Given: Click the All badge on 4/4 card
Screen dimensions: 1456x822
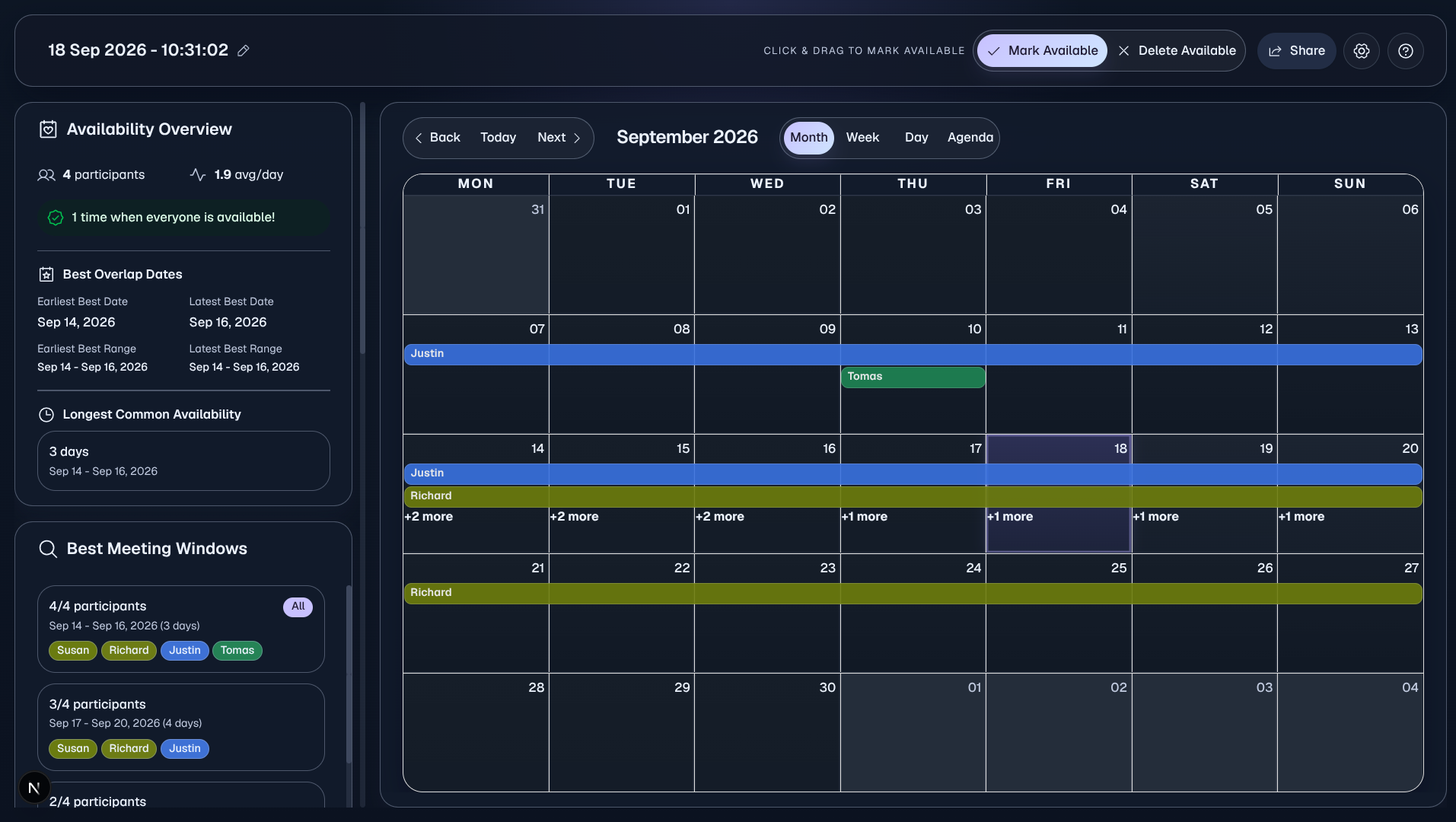Looking at the screenshot, I should click(x=298, y=607).
